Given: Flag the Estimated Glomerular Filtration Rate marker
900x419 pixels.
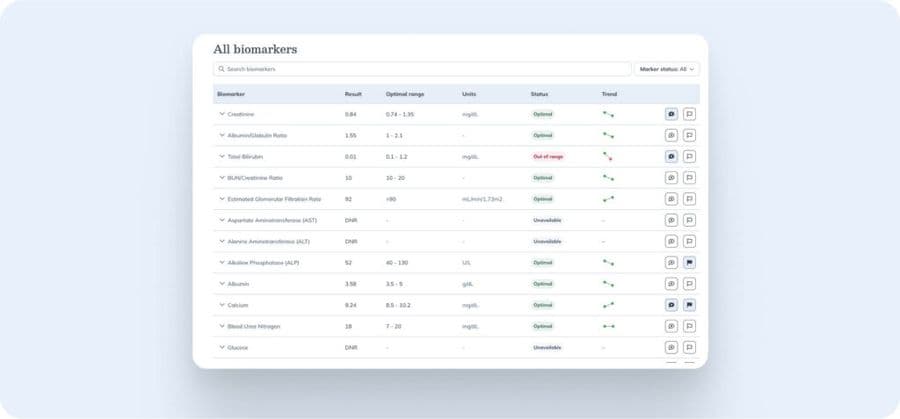Looking at the screenshot, I should pyautogui.click(x=690, y=199).
